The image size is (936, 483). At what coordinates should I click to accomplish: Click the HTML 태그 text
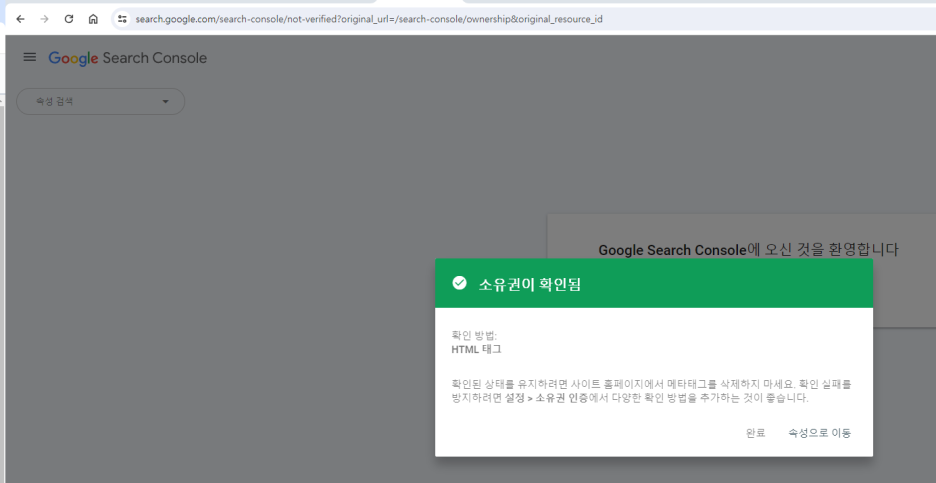(x=476, y=350)
